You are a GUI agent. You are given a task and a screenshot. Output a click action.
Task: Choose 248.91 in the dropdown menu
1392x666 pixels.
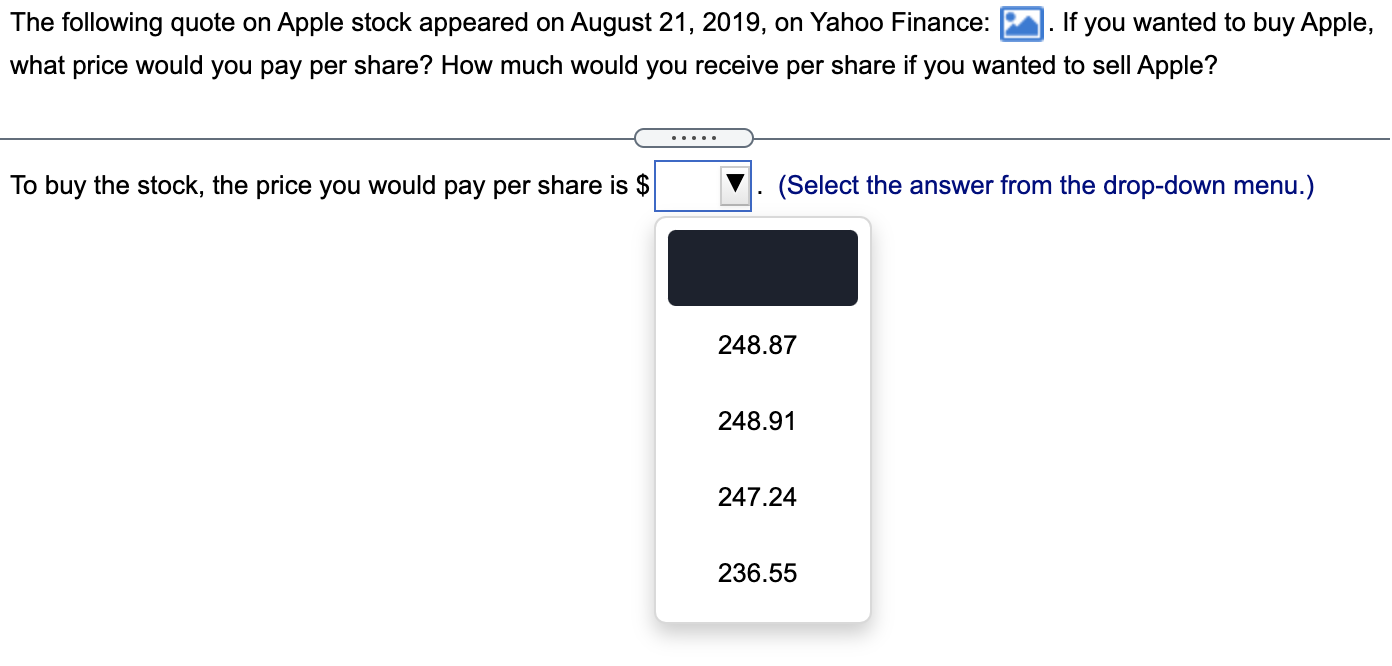click(x=757, y=421)
